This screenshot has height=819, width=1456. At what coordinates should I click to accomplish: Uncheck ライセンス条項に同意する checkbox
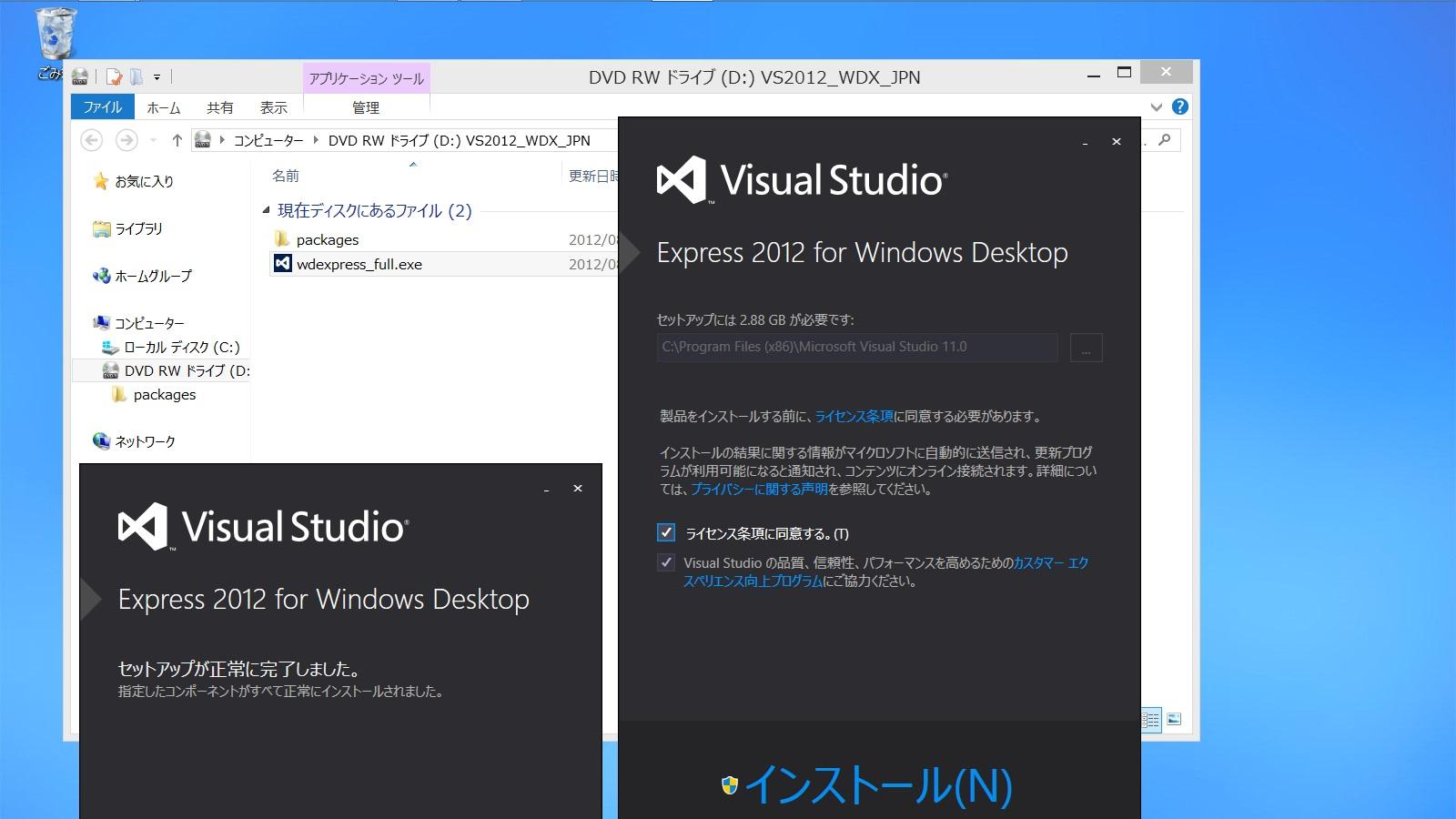click(666, 532)
